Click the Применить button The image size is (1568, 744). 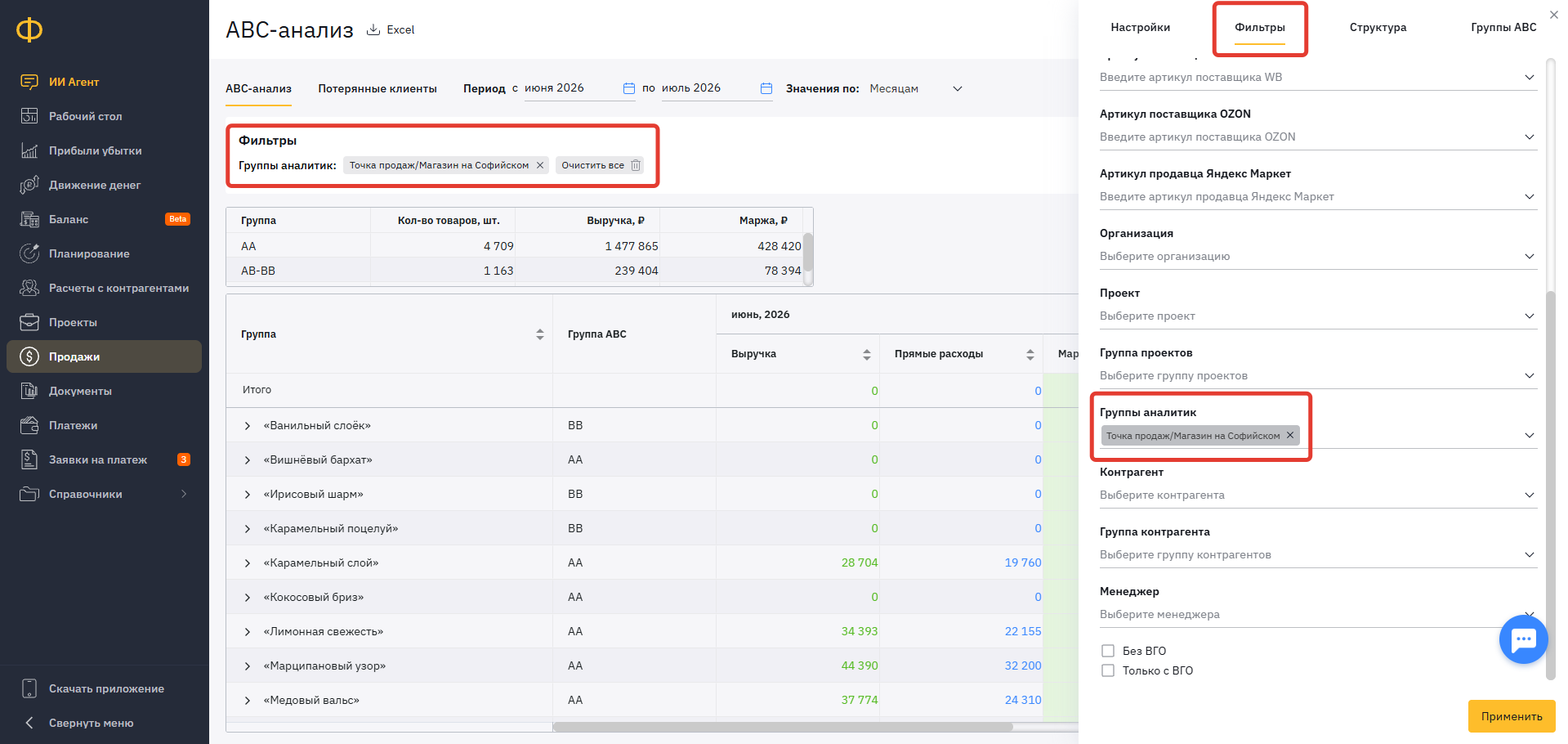(x=1512, y=716)
